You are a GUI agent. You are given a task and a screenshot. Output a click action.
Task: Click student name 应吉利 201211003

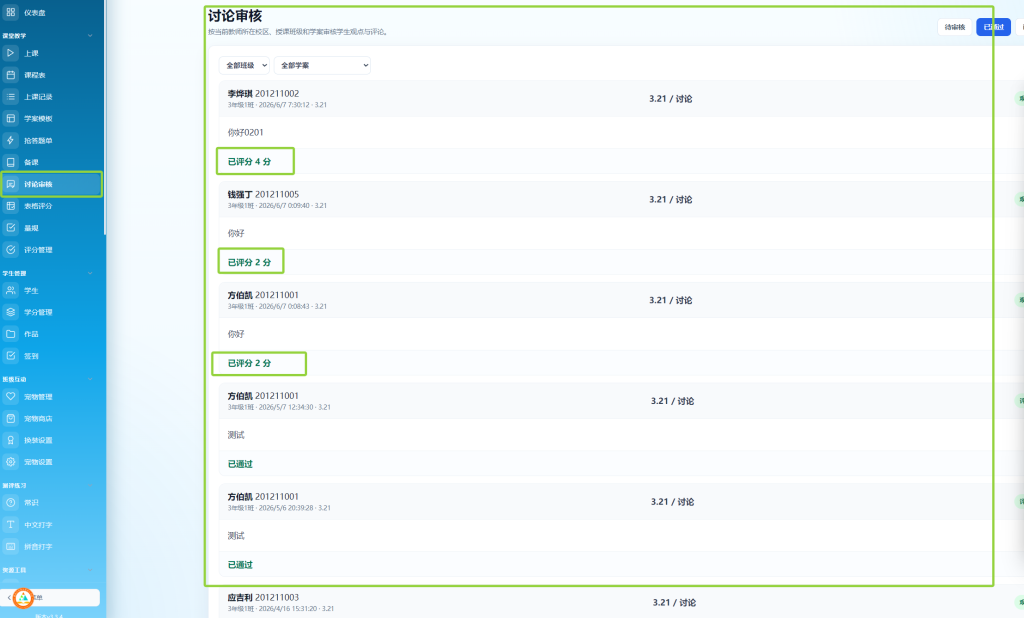(x=263, y=597)
